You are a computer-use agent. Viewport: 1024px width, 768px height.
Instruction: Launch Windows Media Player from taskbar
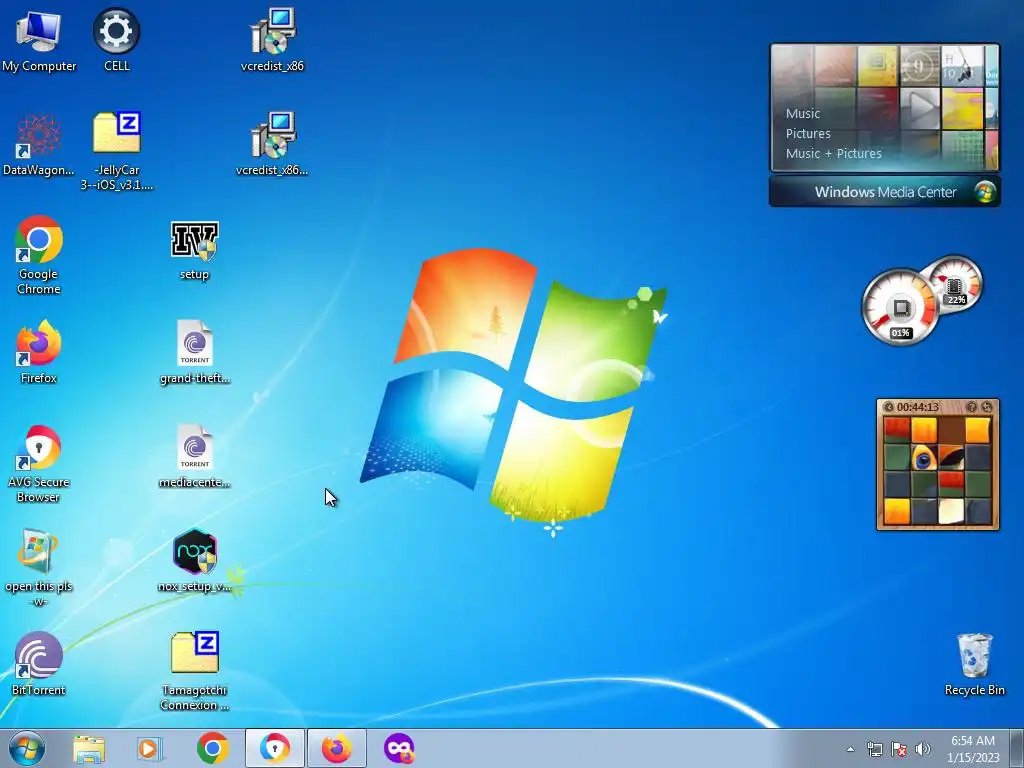[150, 749]
